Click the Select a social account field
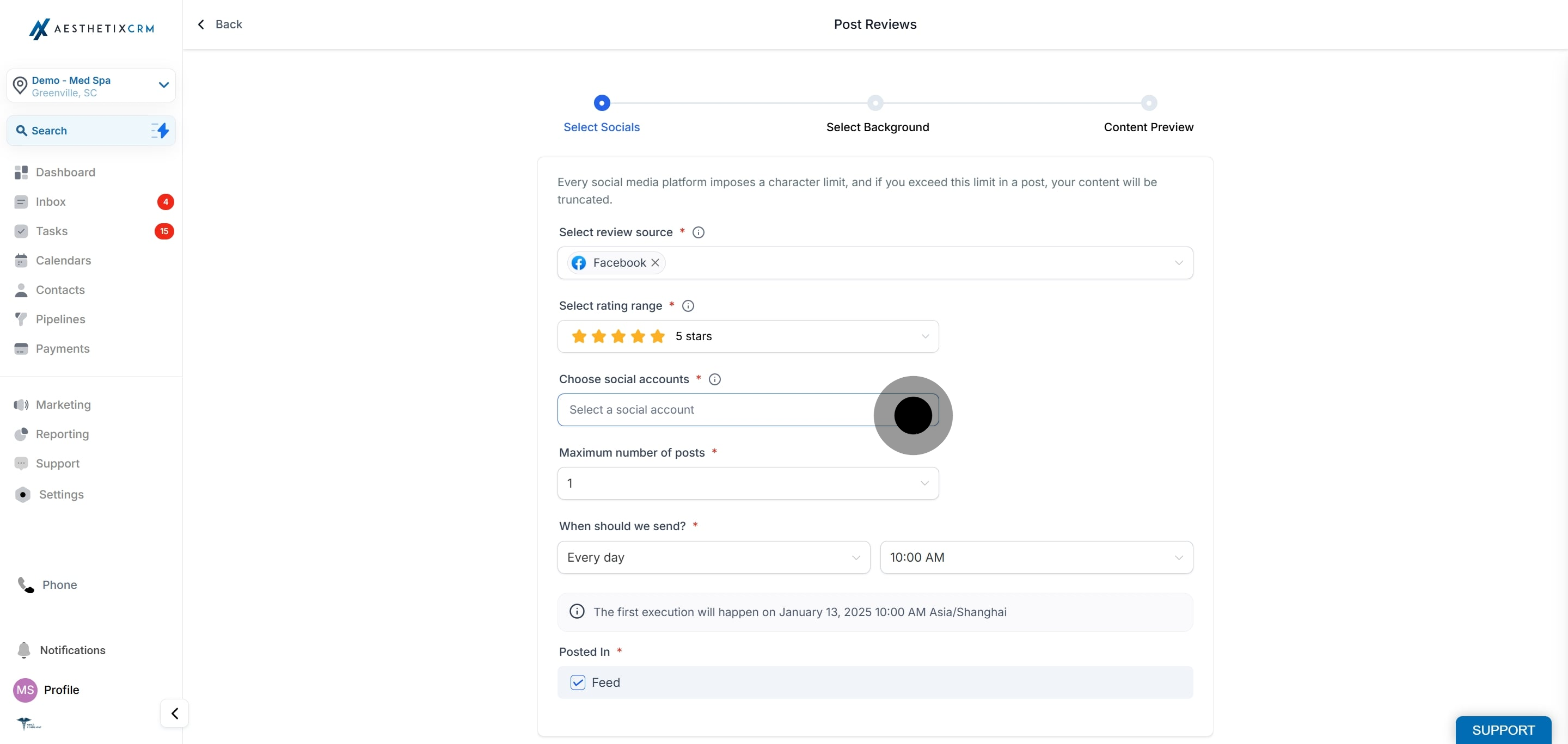Viewport: 1568px width, 744px height. [x=748, y=410]
